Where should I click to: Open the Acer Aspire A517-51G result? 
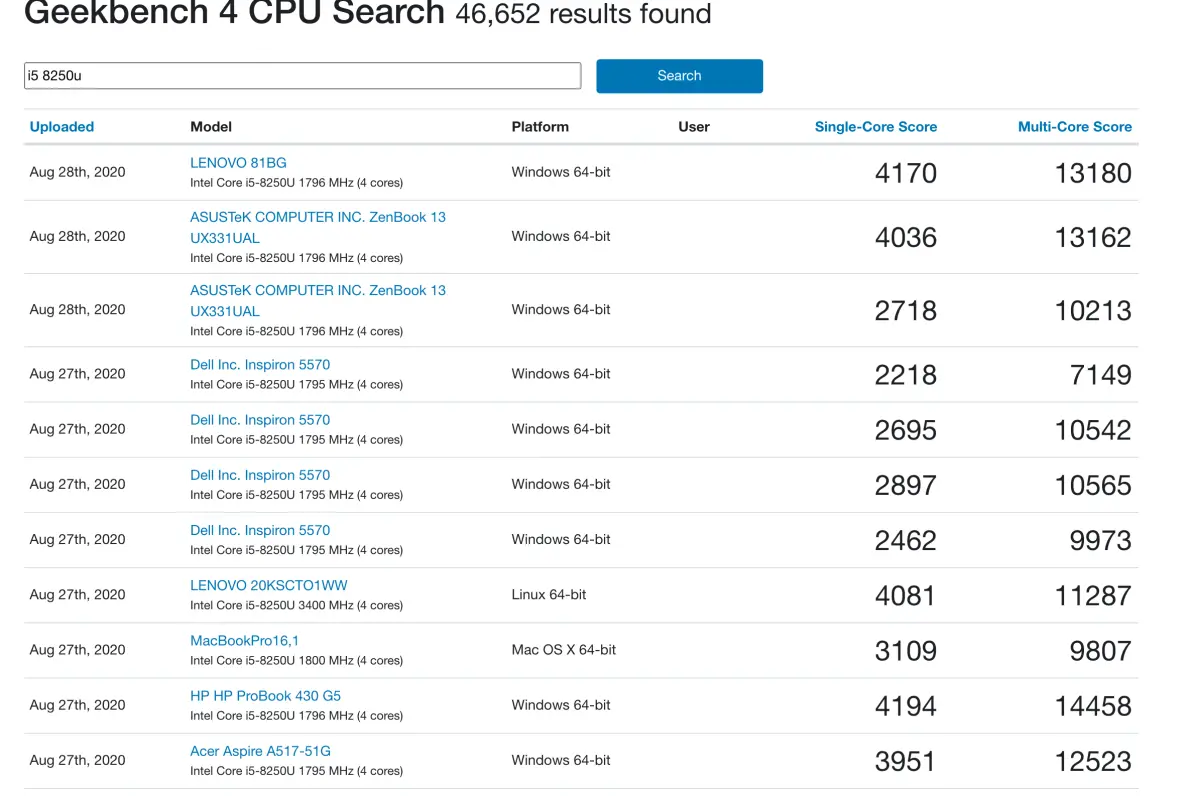(x=260, y=751)
